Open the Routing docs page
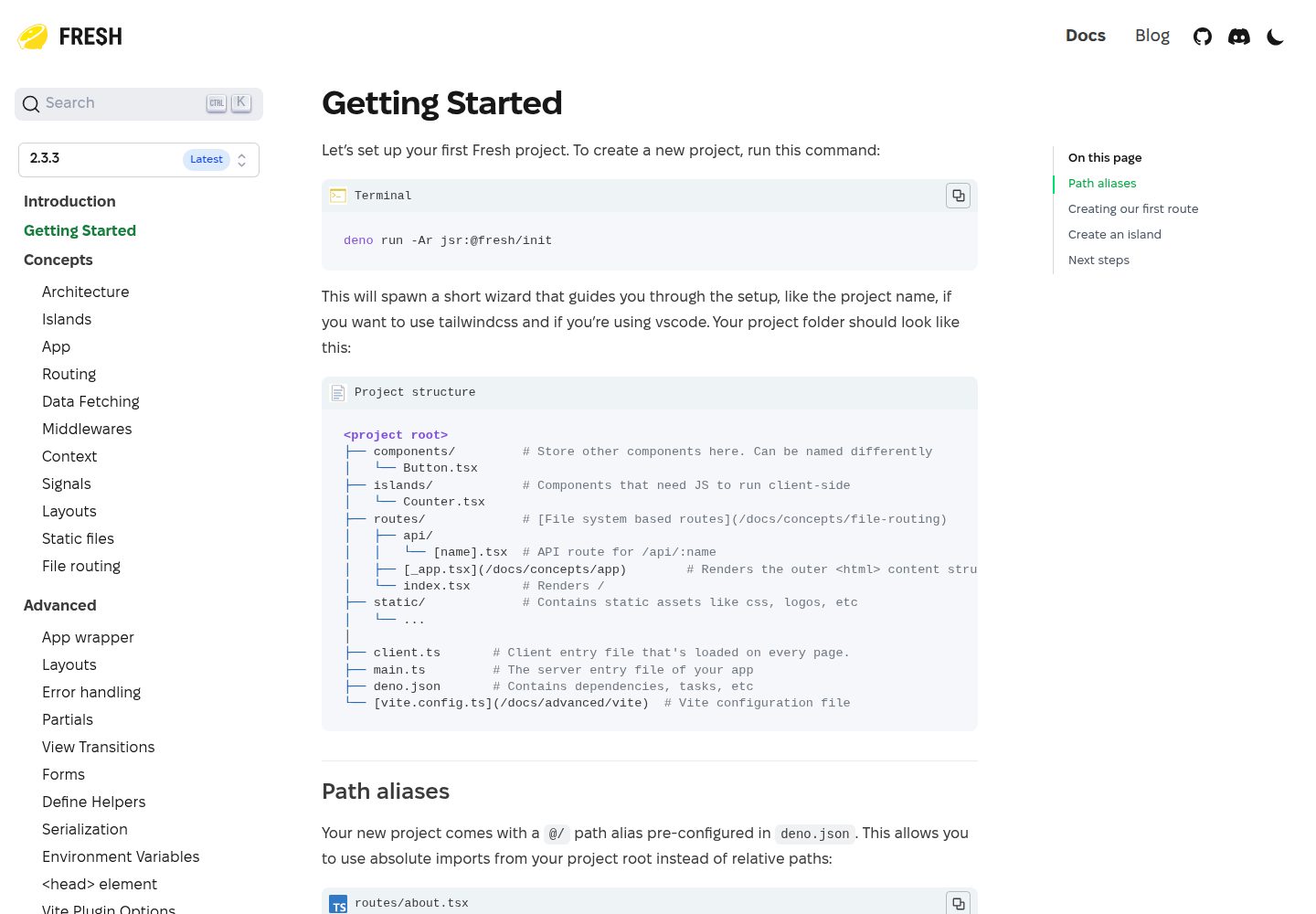 pyautogui.click(x=69, y=374)
